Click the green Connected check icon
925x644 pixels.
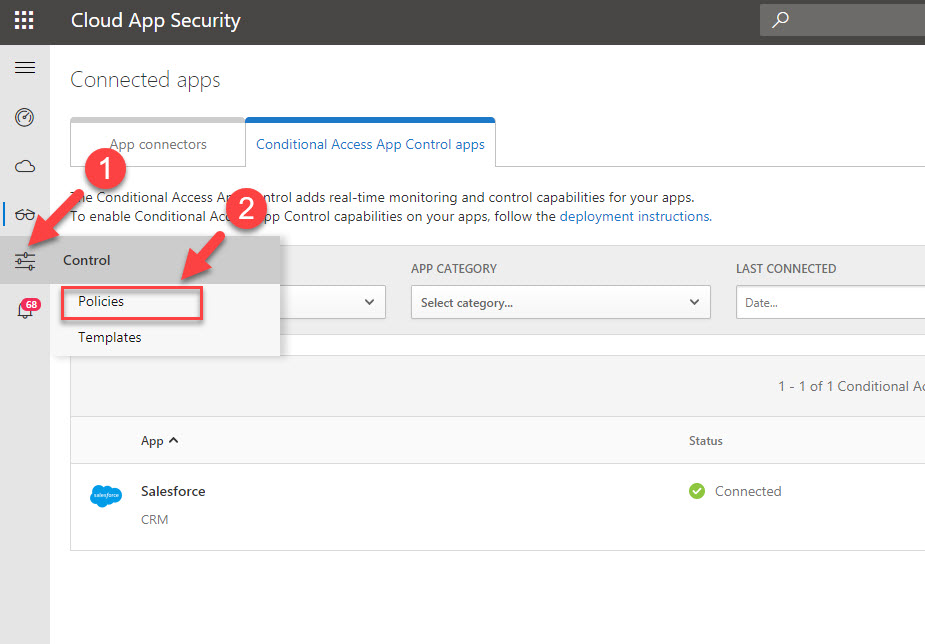click(697, 491)
